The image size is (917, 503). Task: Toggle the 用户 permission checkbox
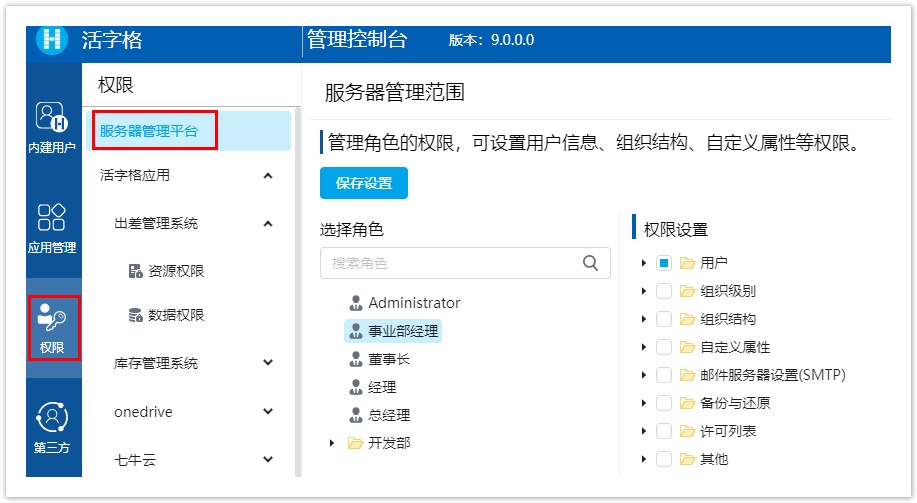[x=663, y=263]
